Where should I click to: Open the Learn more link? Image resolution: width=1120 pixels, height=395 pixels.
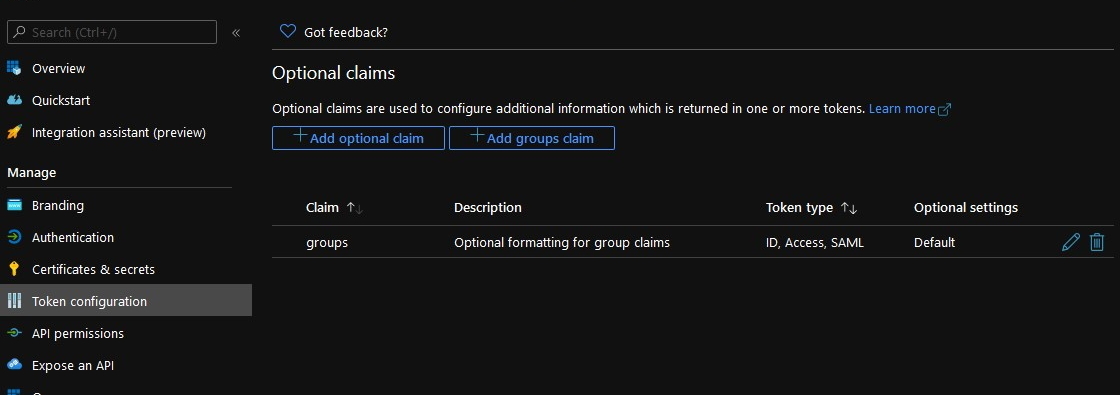[902, 109]
